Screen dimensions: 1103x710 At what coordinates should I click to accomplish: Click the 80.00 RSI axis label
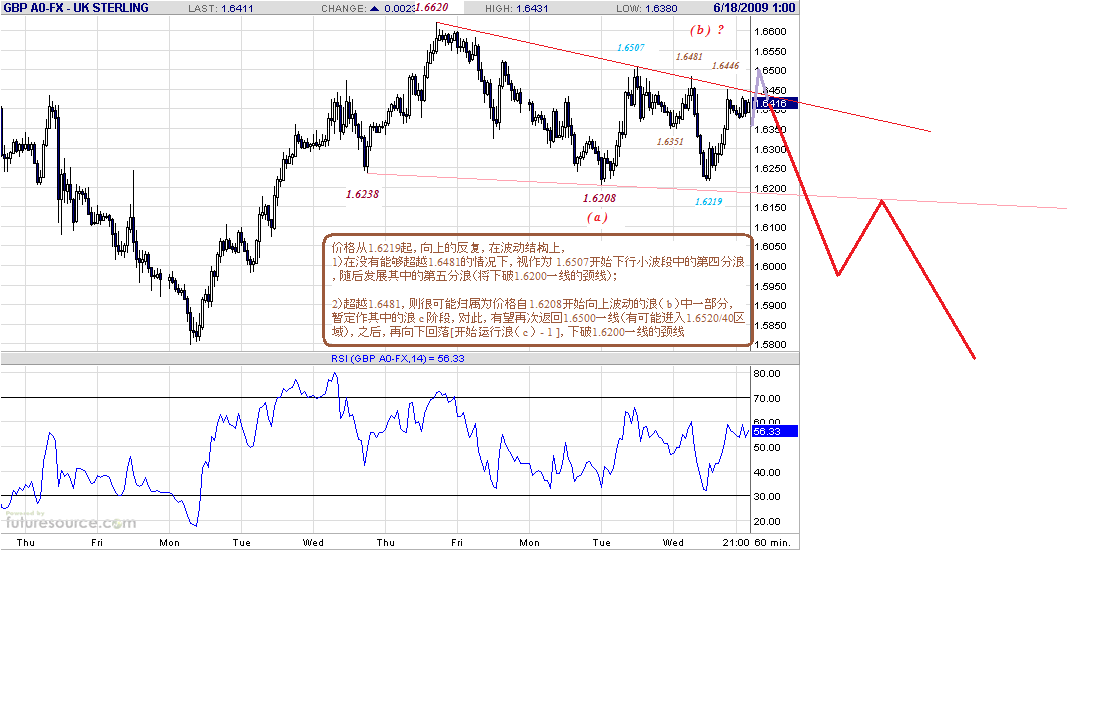pos(767,374)
